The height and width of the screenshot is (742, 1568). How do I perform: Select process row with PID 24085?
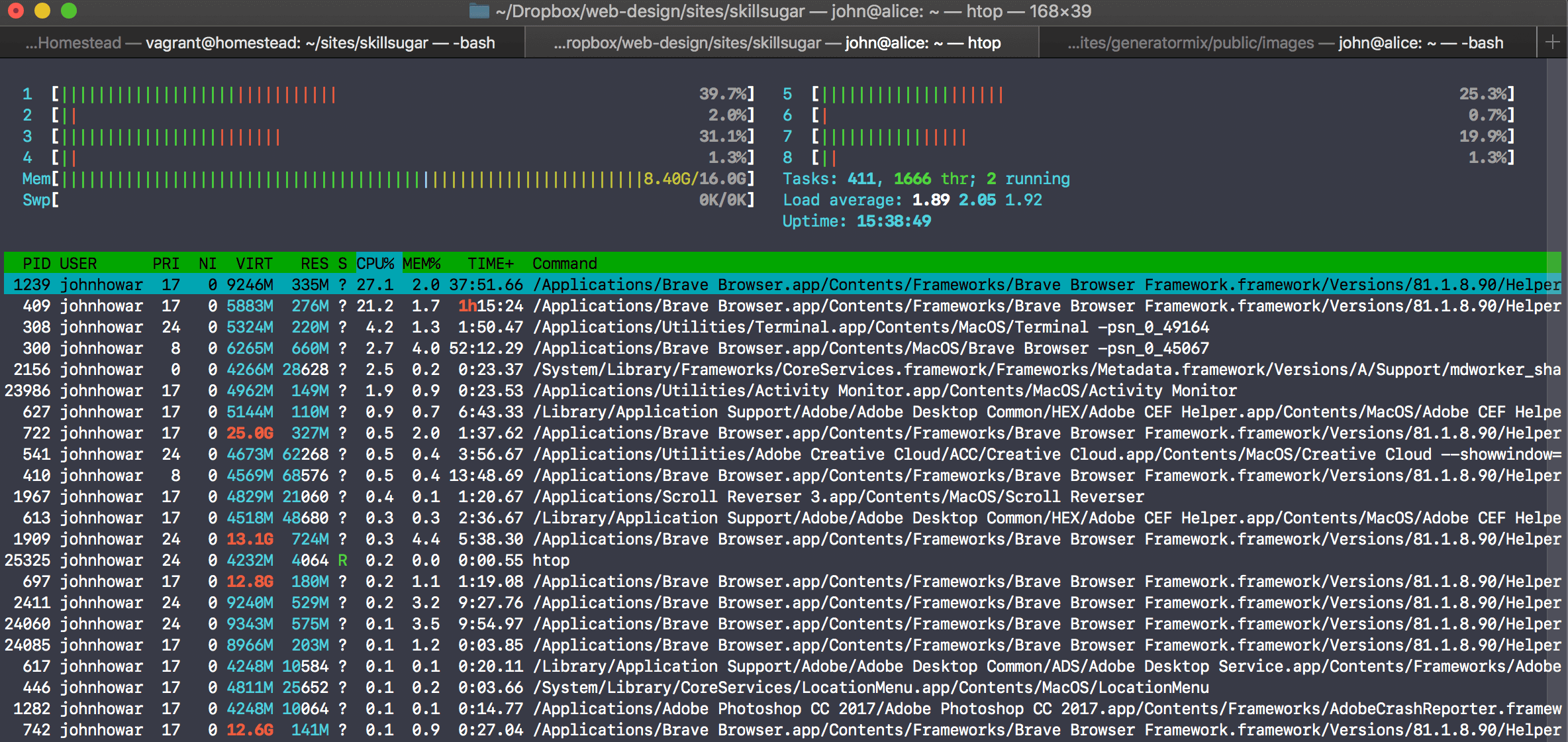783,645
